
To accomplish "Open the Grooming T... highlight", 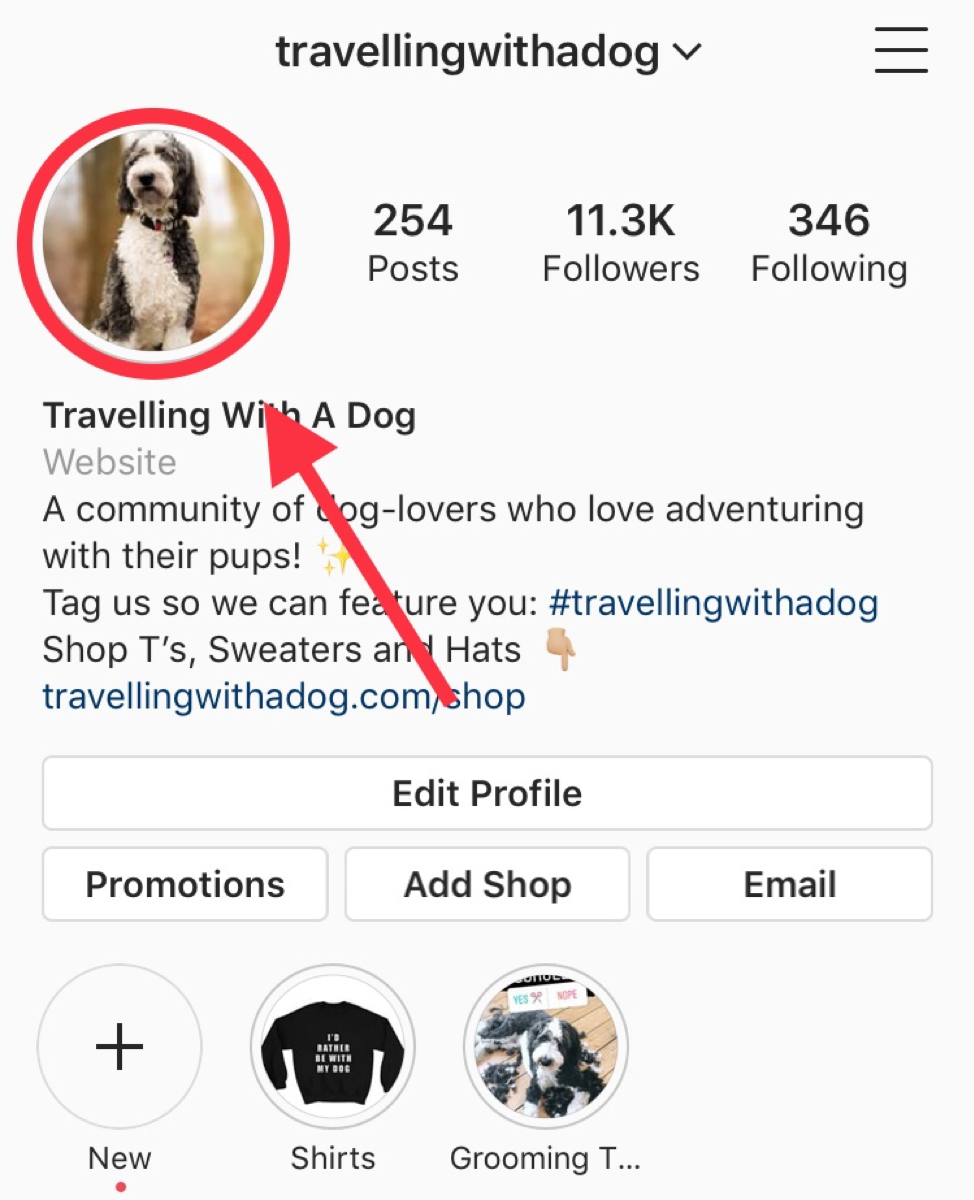I will pos(546,1046).
